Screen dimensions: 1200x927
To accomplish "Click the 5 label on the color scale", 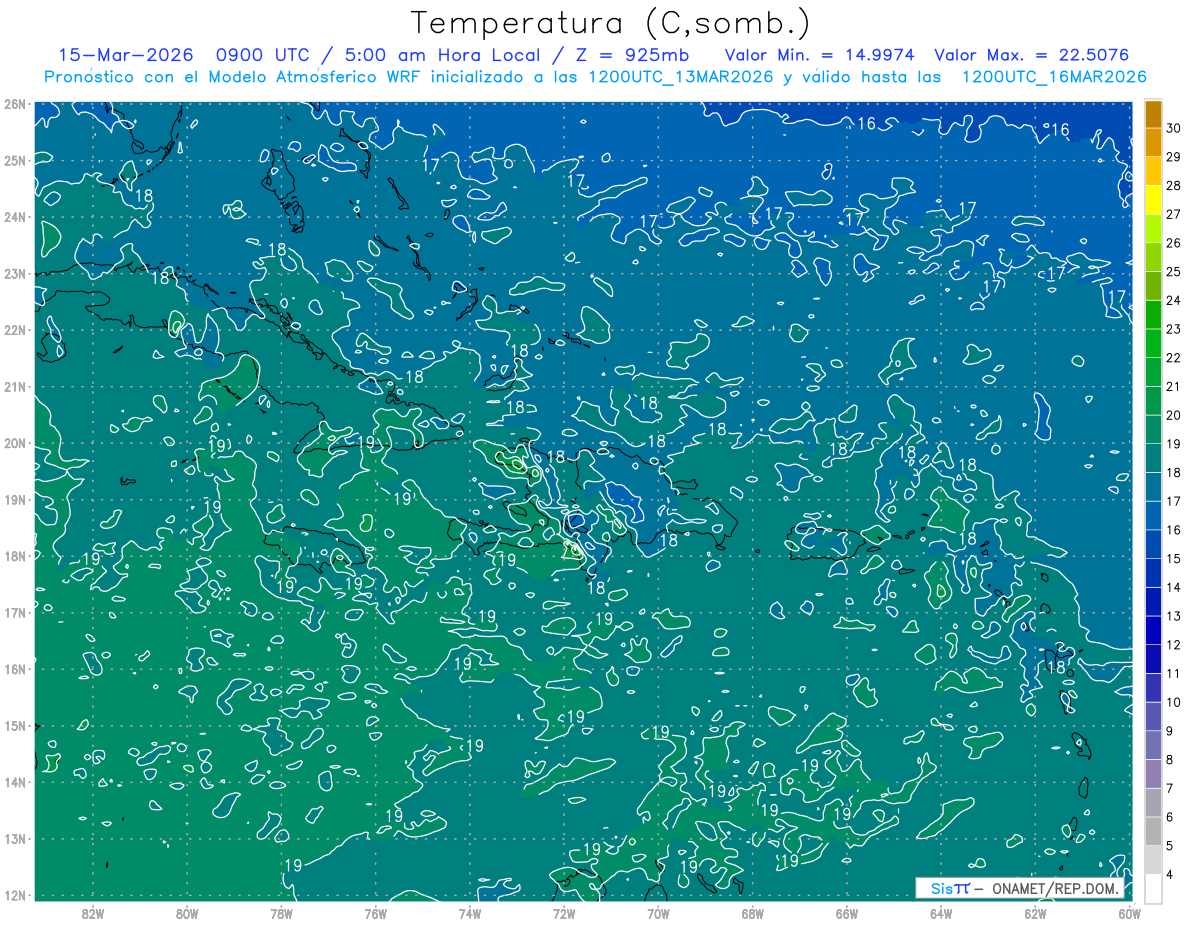I will click(x=1171, y=846).
